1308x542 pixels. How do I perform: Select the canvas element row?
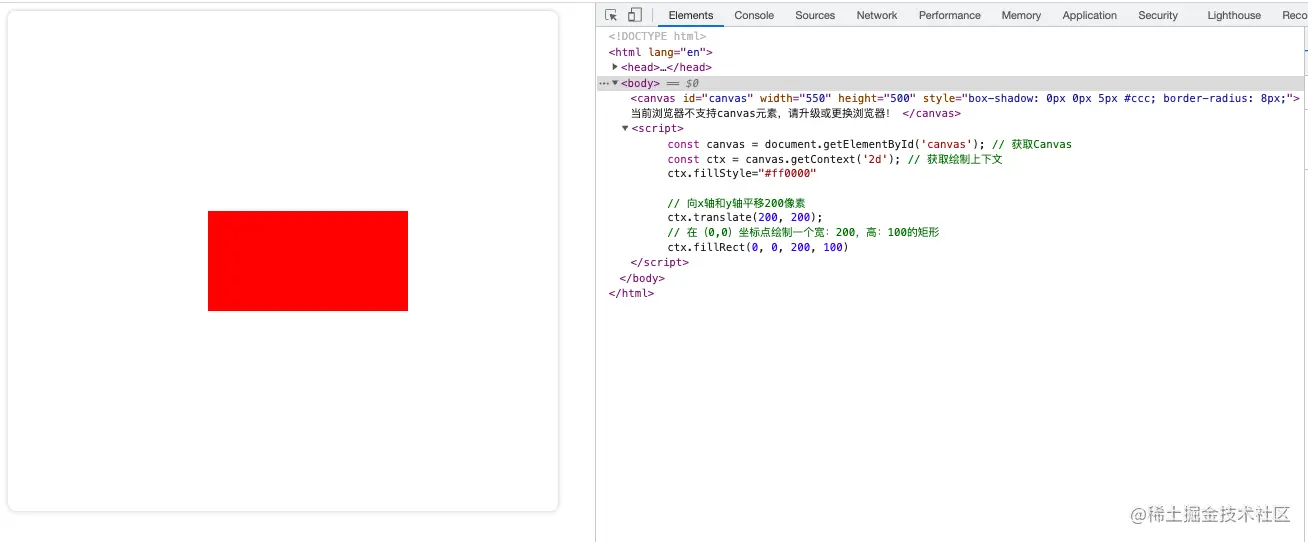click(965, 98)
